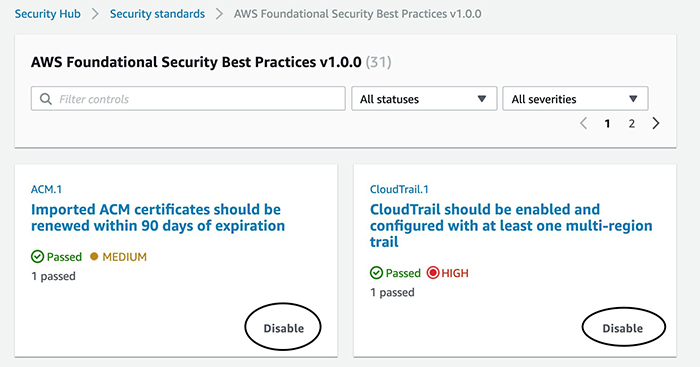Go to next page using right chevron
Image resolution: width=700 pixels, height=367 pixels.
point(655,123)
